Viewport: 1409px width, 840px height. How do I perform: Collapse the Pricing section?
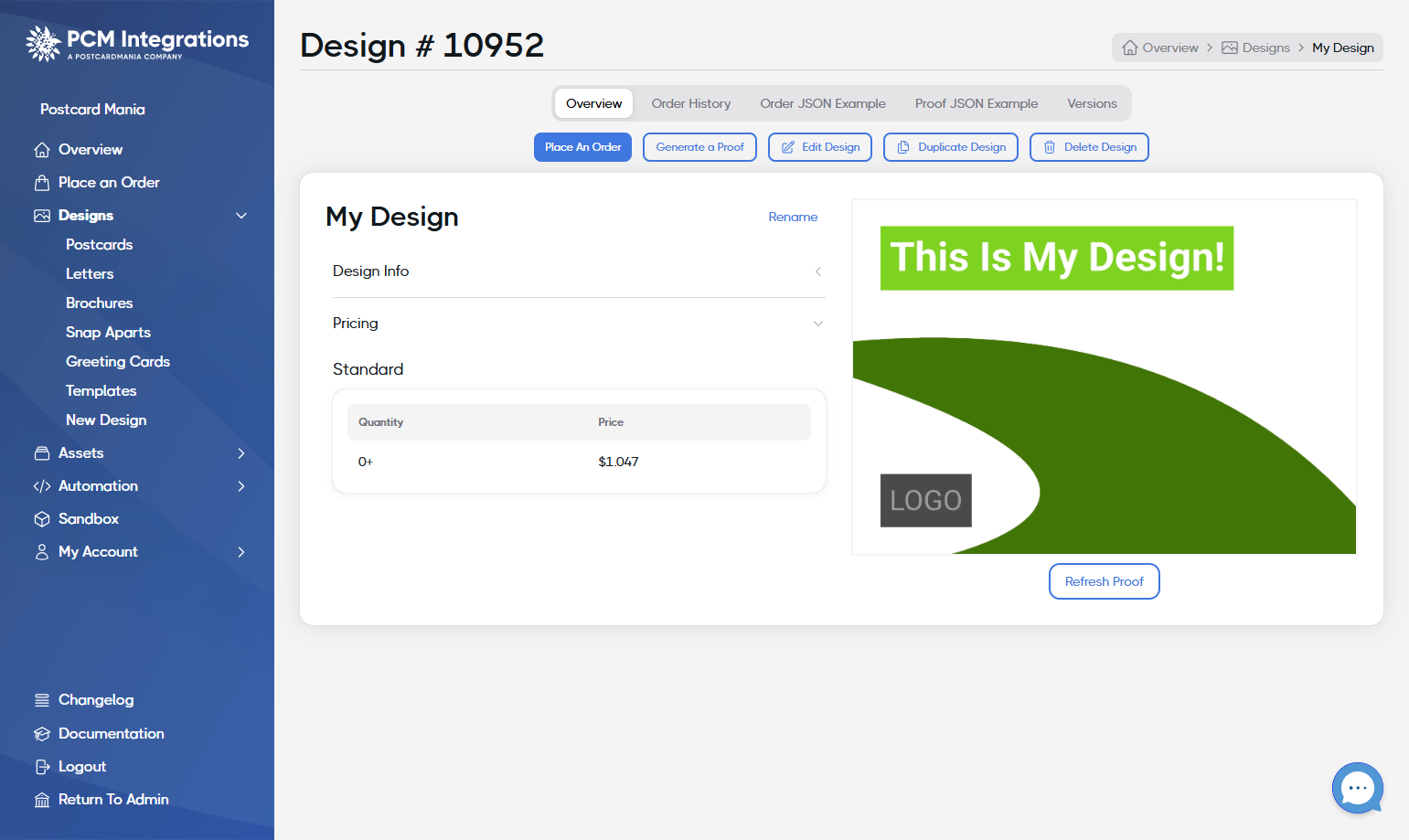(x=579, y=324)
